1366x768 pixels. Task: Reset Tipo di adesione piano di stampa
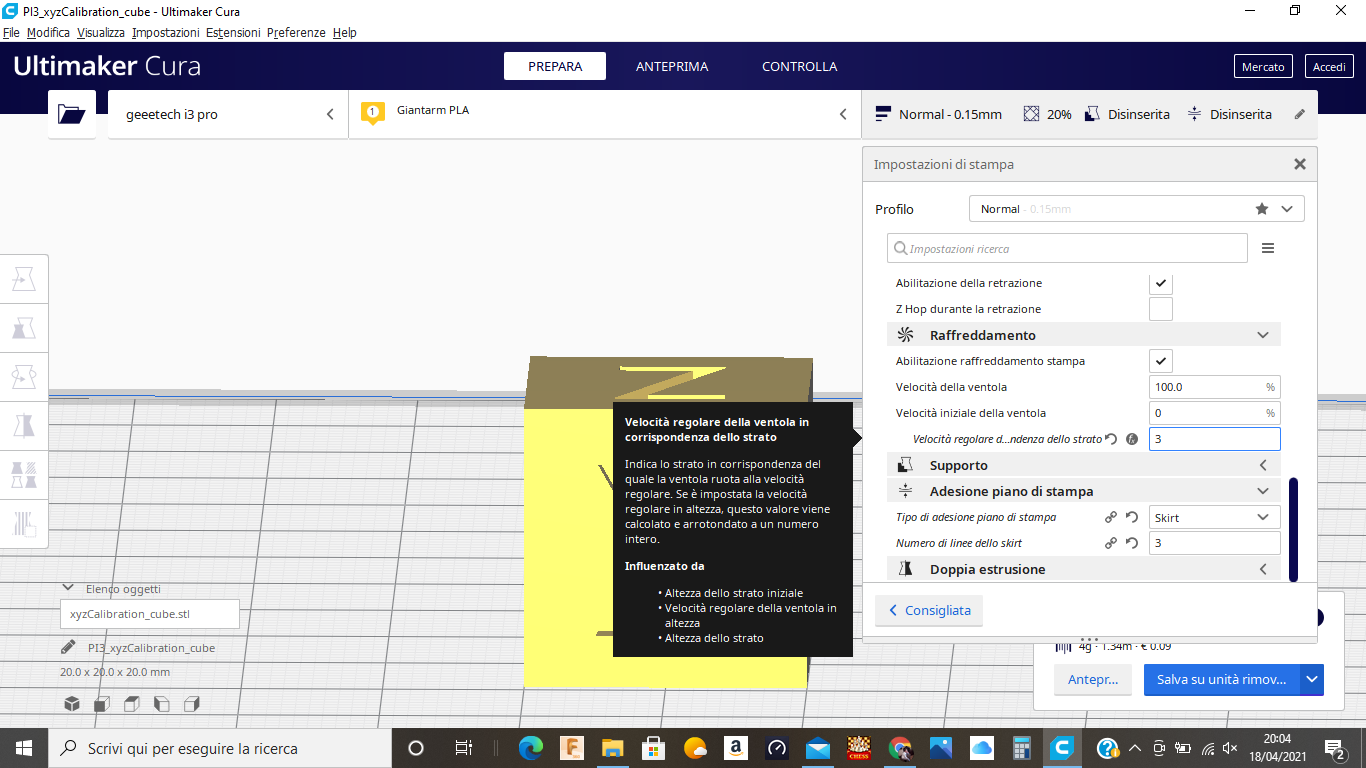[x=1132, y=517]
